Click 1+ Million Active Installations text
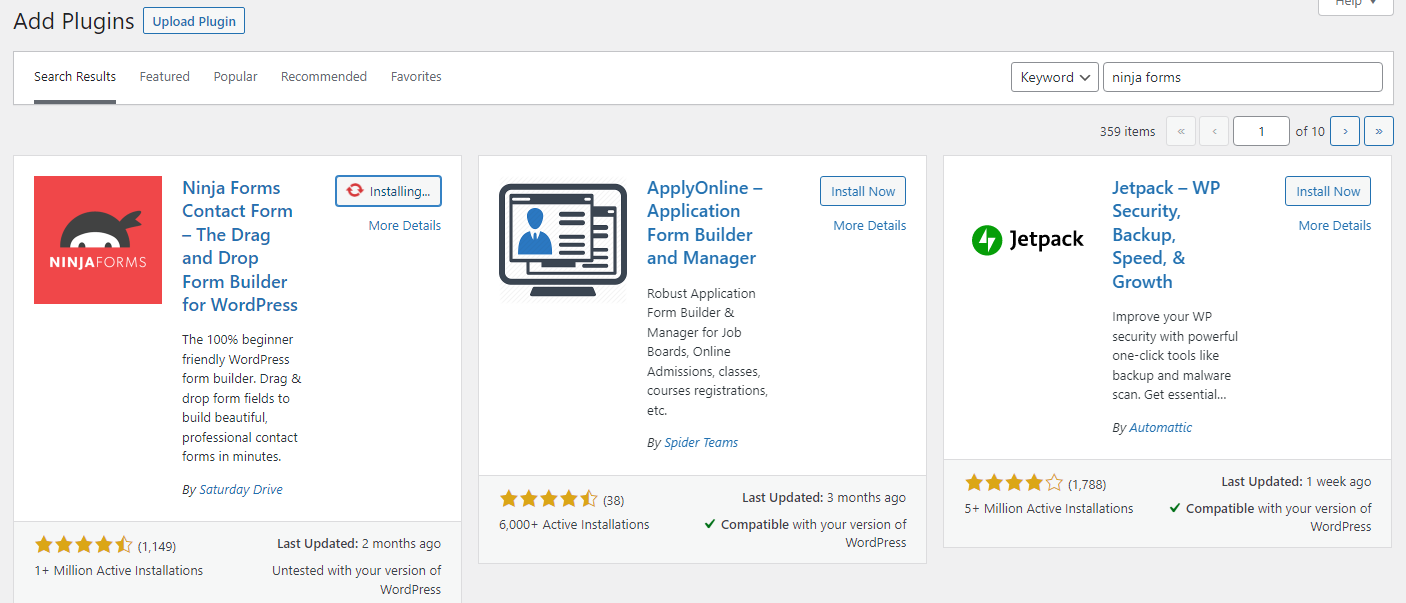 (119, 571)
